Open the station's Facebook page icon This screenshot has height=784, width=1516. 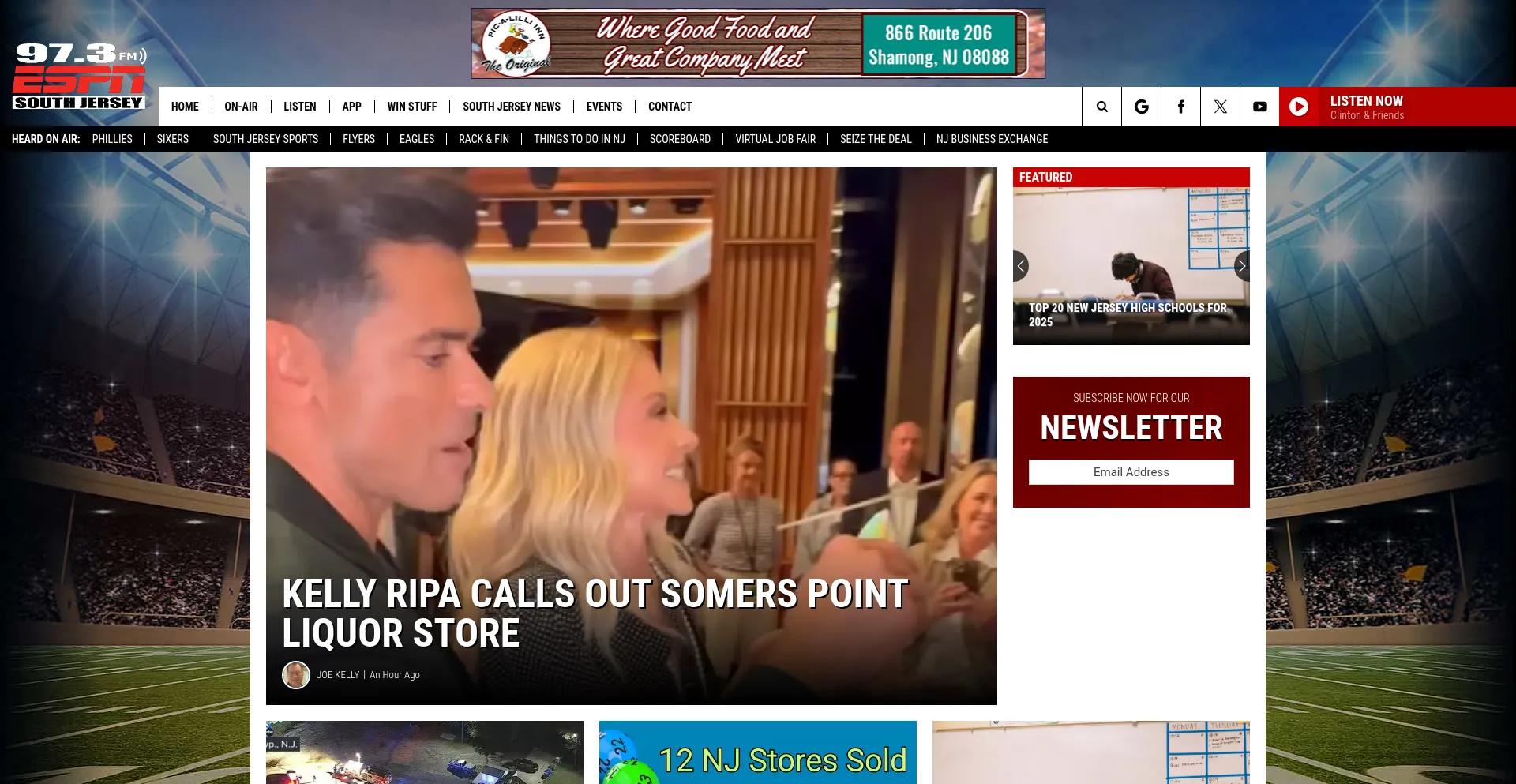pos(1180,107)
